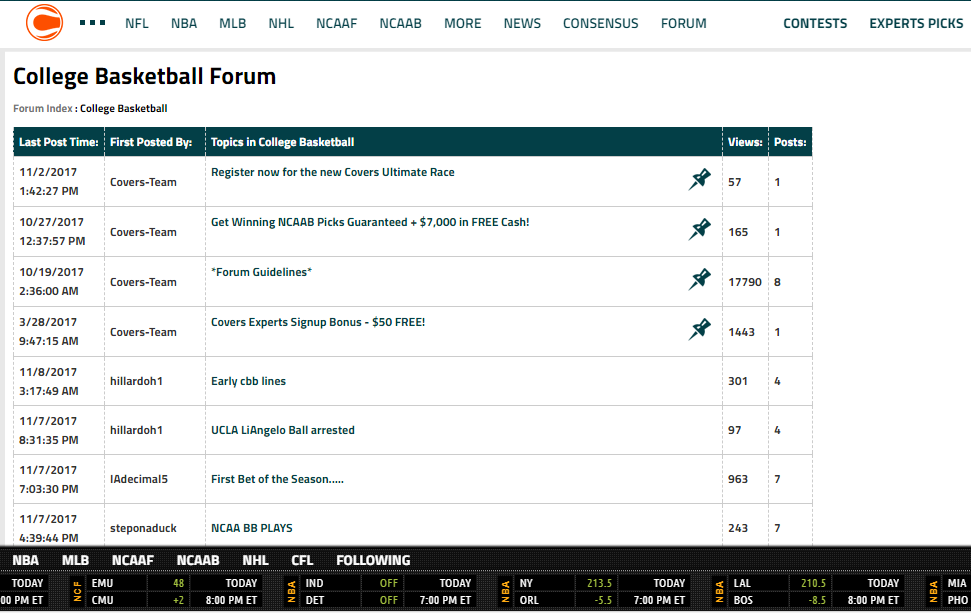Select FOLLOWING tab in bottom ticker

point(373,560)
